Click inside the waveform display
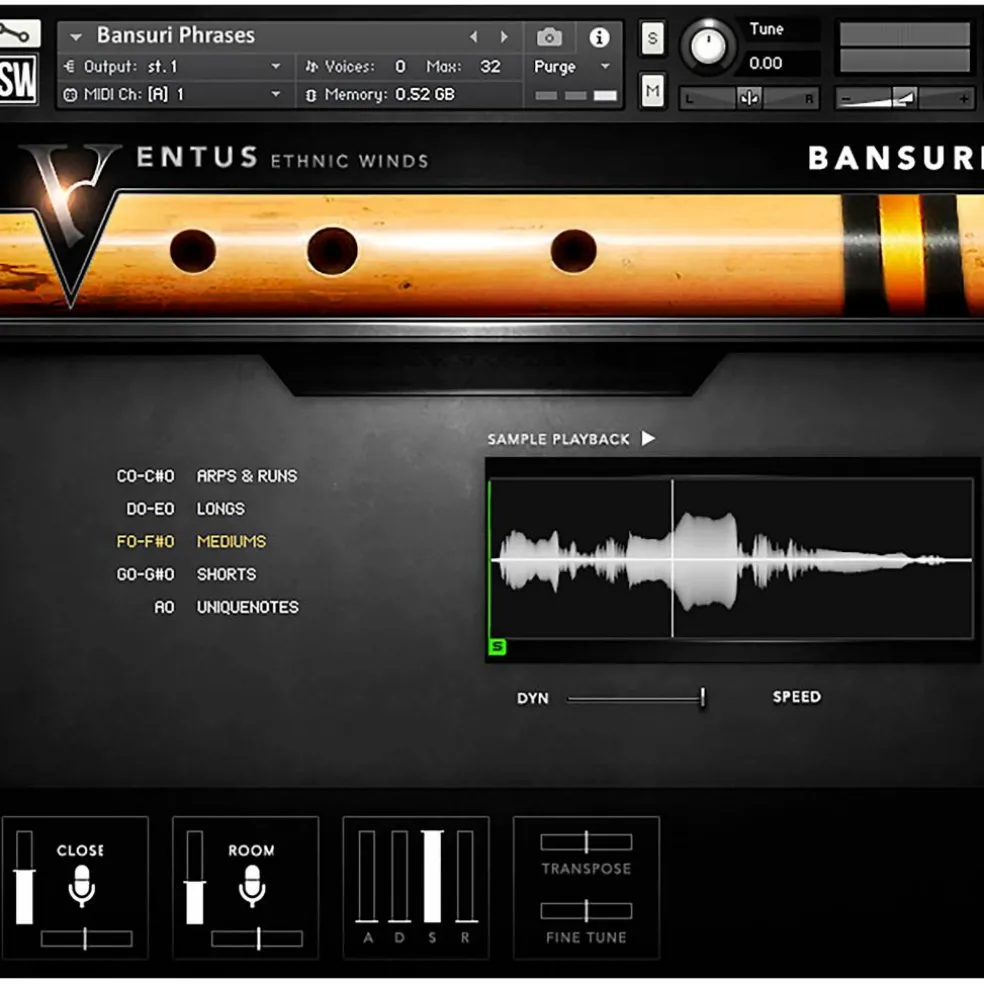 pos(731,559)
